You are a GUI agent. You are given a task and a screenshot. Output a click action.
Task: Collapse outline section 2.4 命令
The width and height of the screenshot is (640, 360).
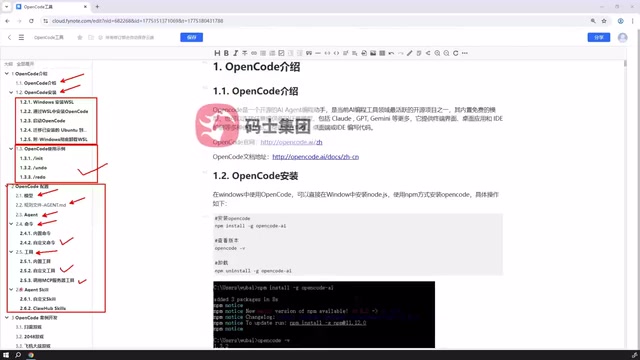pyautogui.click(x=11, y=224)
